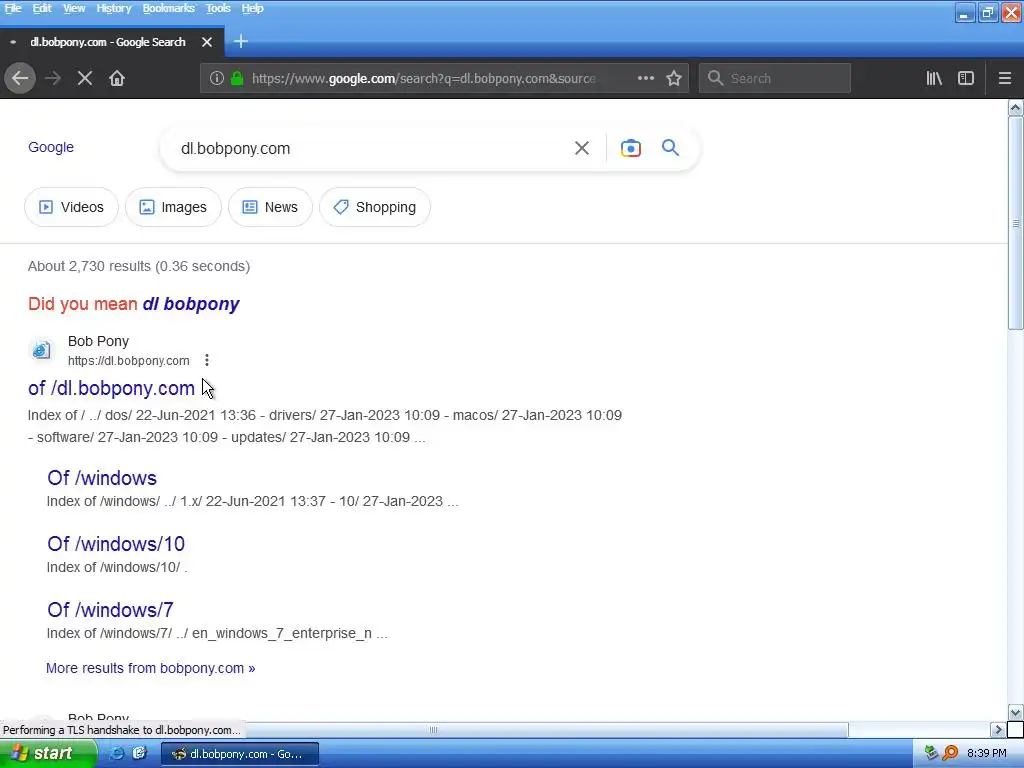Filter results by Images
This screenshot has height=768, width=1024.
(x=173, y=207)
